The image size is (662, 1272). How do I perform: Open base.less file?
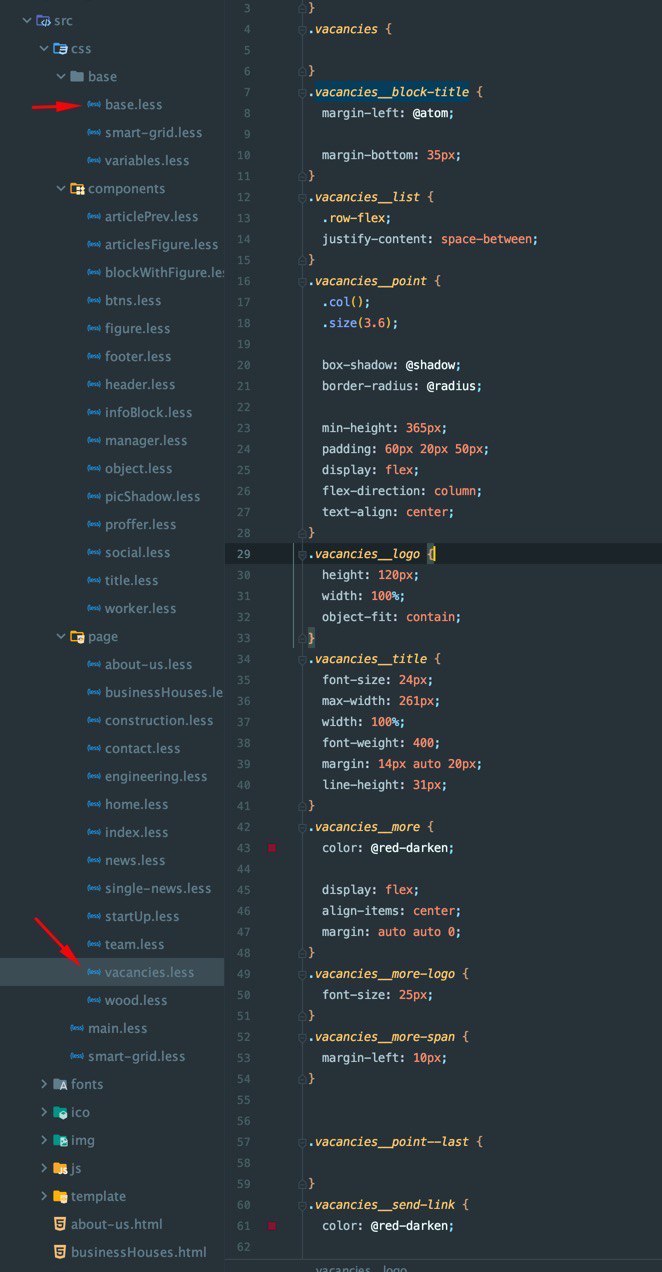point(133,104)
